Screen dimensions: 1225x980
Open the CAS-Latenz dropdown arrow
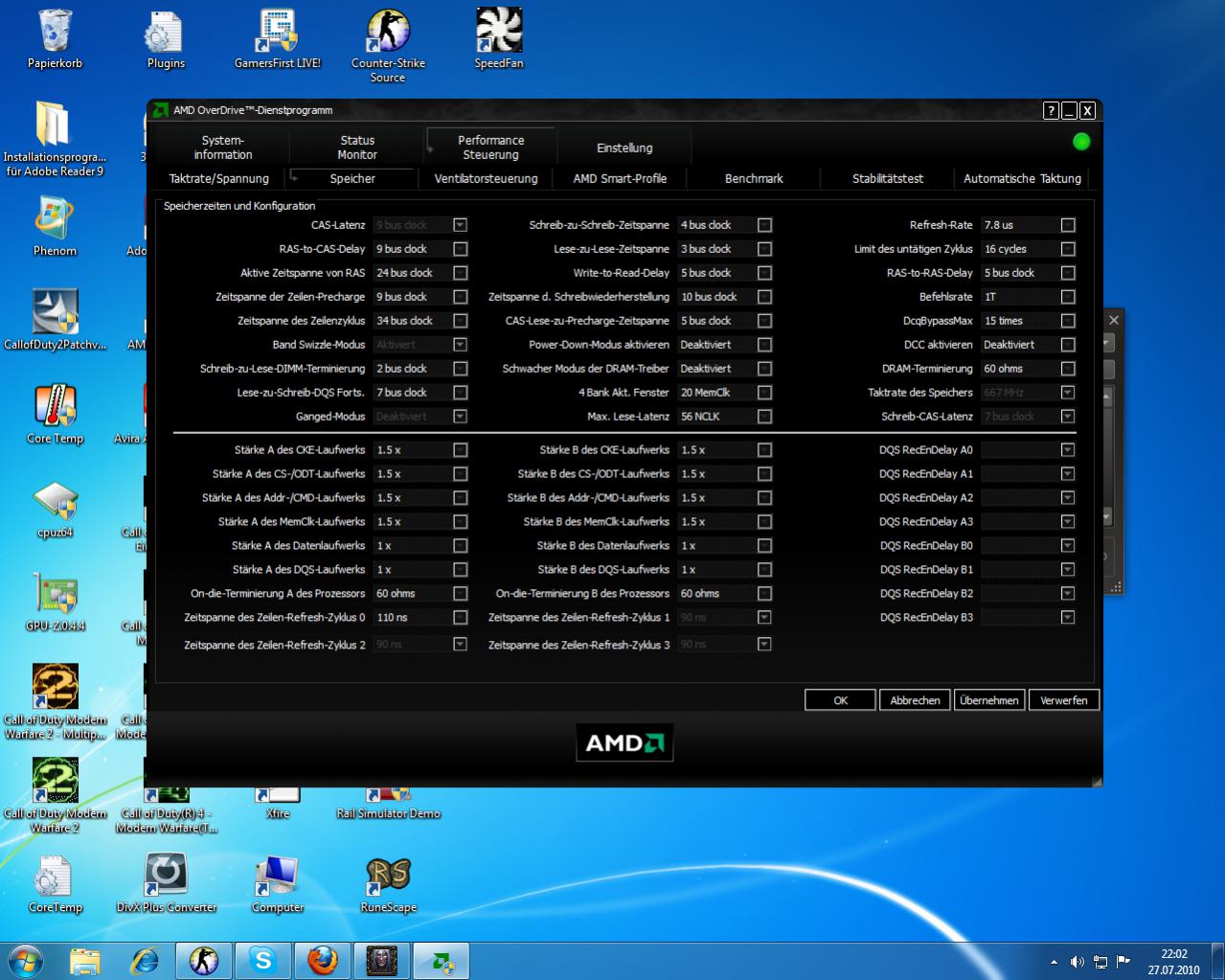tap(460, 225)
